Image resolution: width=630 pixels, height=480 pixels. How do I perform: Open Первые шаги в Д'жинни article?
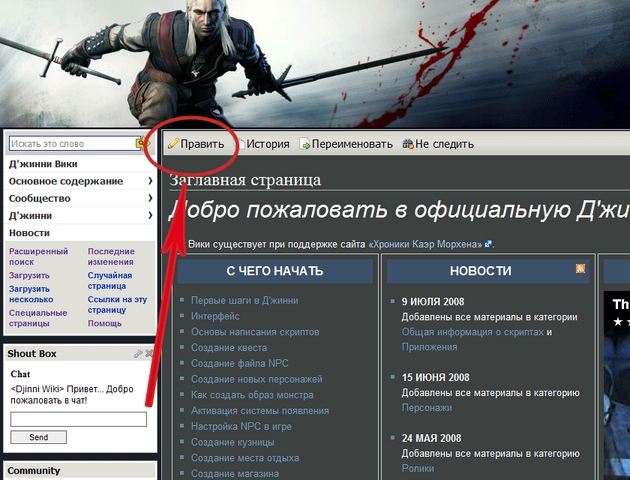tap(244, 300)
